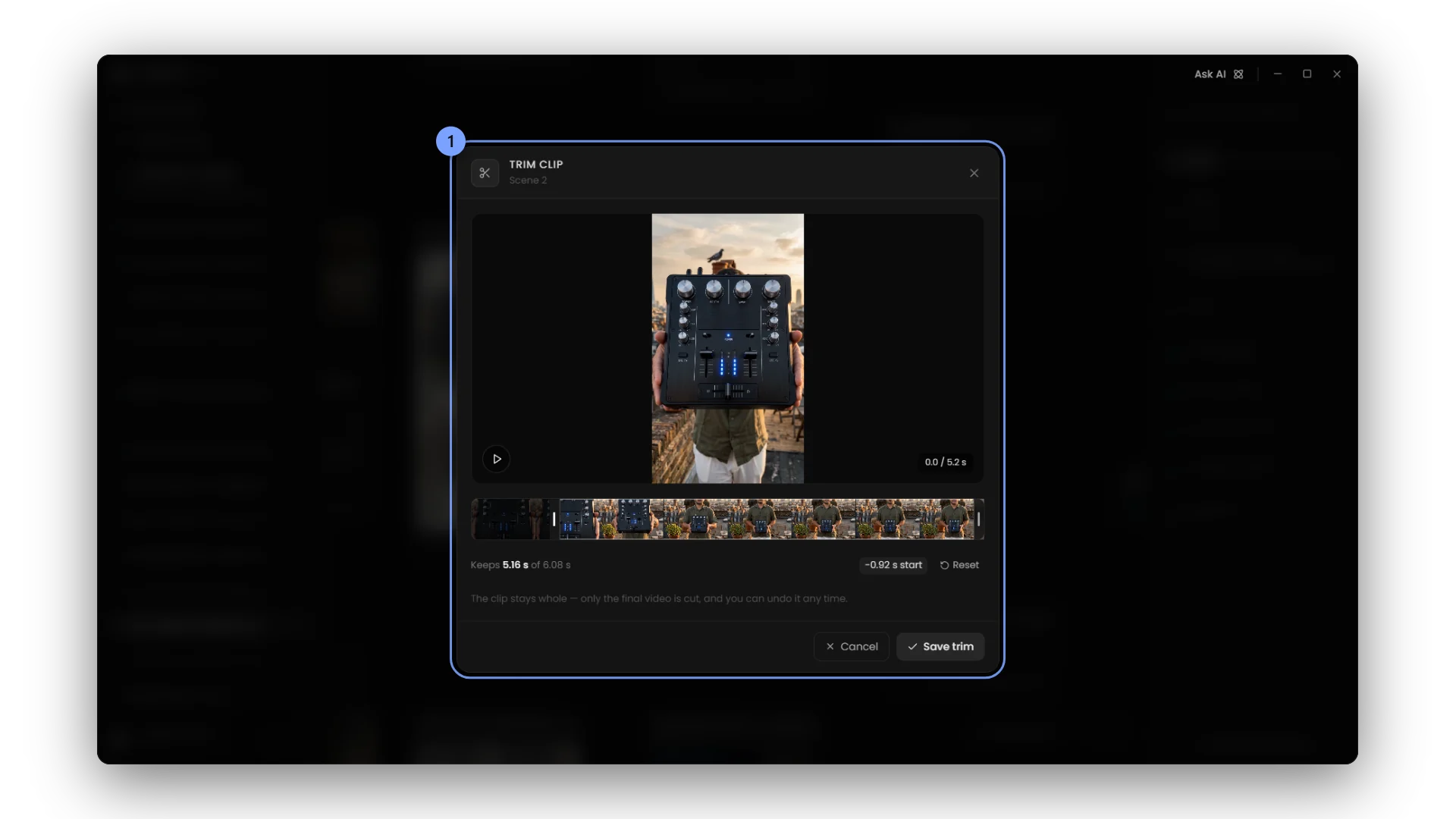Minimize the application window

coord(1278,74)
